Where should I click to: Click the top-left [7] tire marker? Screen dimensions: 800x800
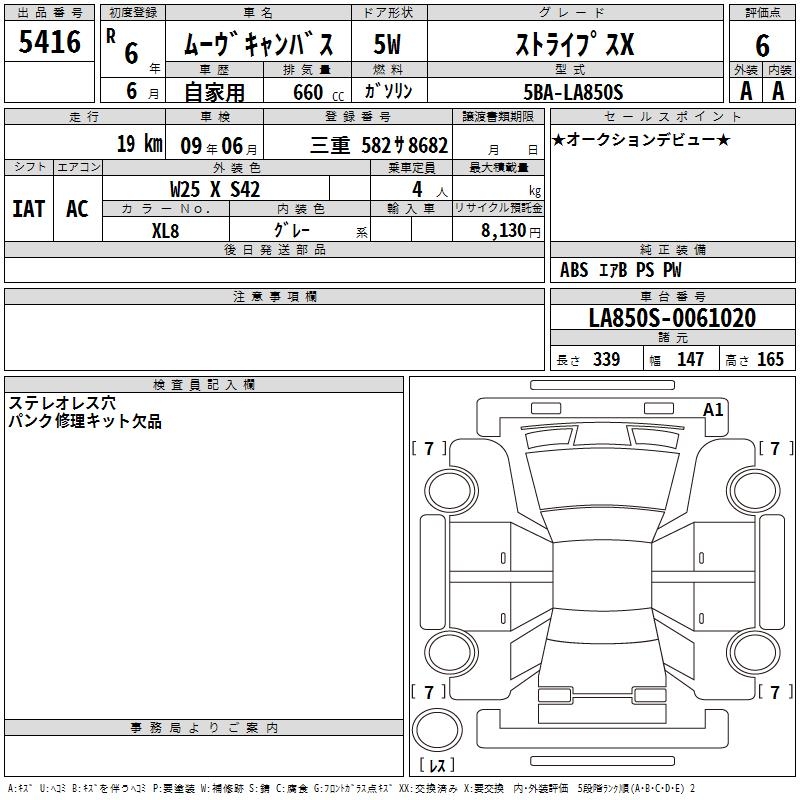point(430,448)
